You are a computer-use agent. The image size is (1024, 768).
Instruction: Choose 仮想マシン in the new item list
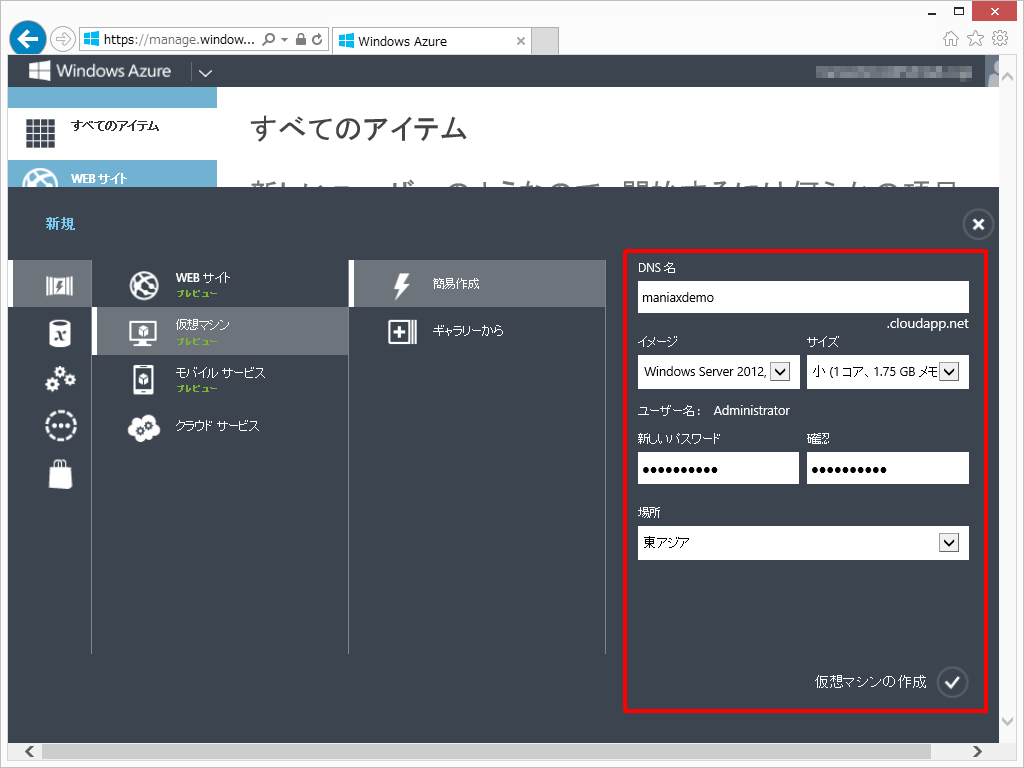click(x=221, y=331)
